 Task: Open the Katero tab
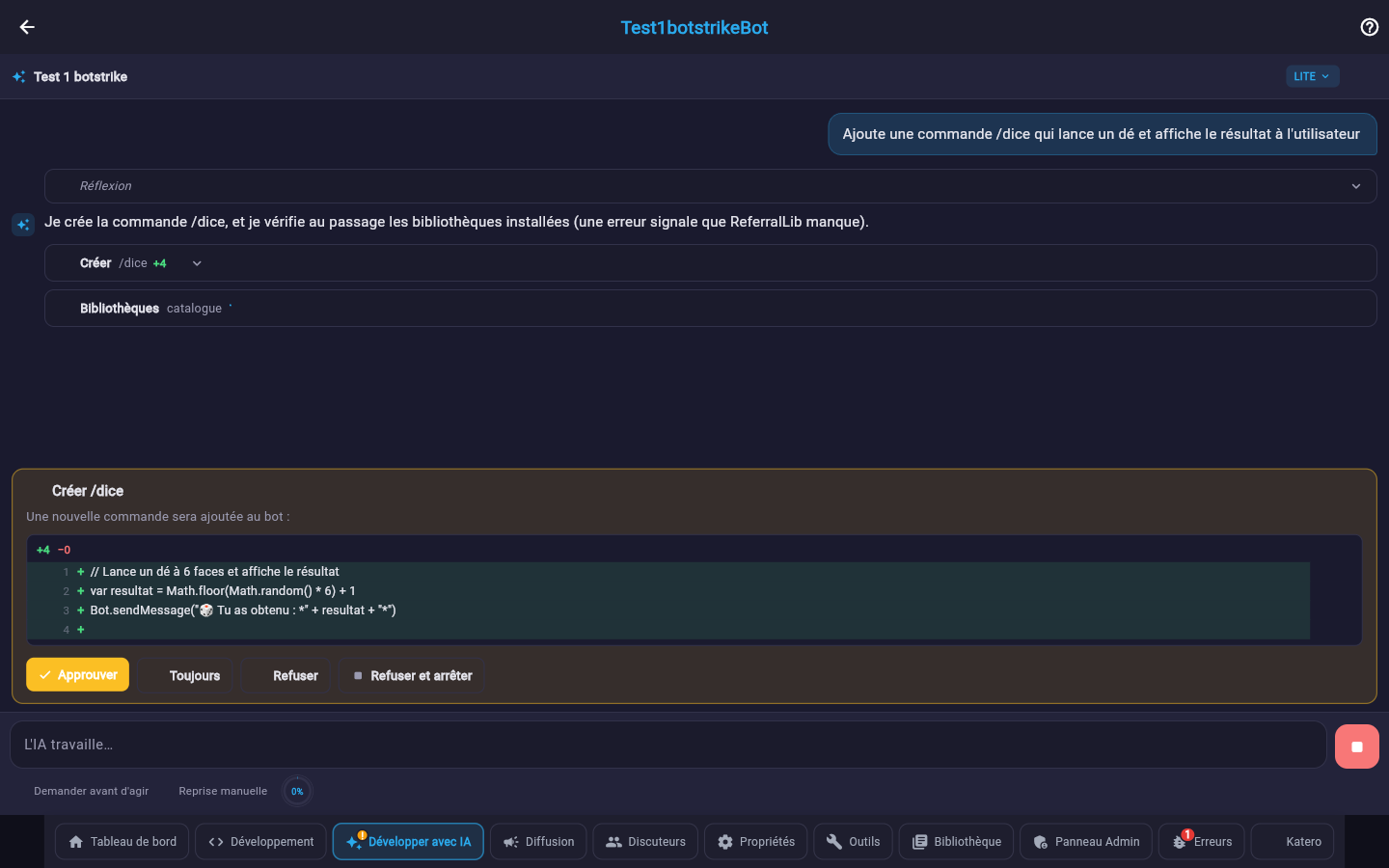coord(1293,842)
